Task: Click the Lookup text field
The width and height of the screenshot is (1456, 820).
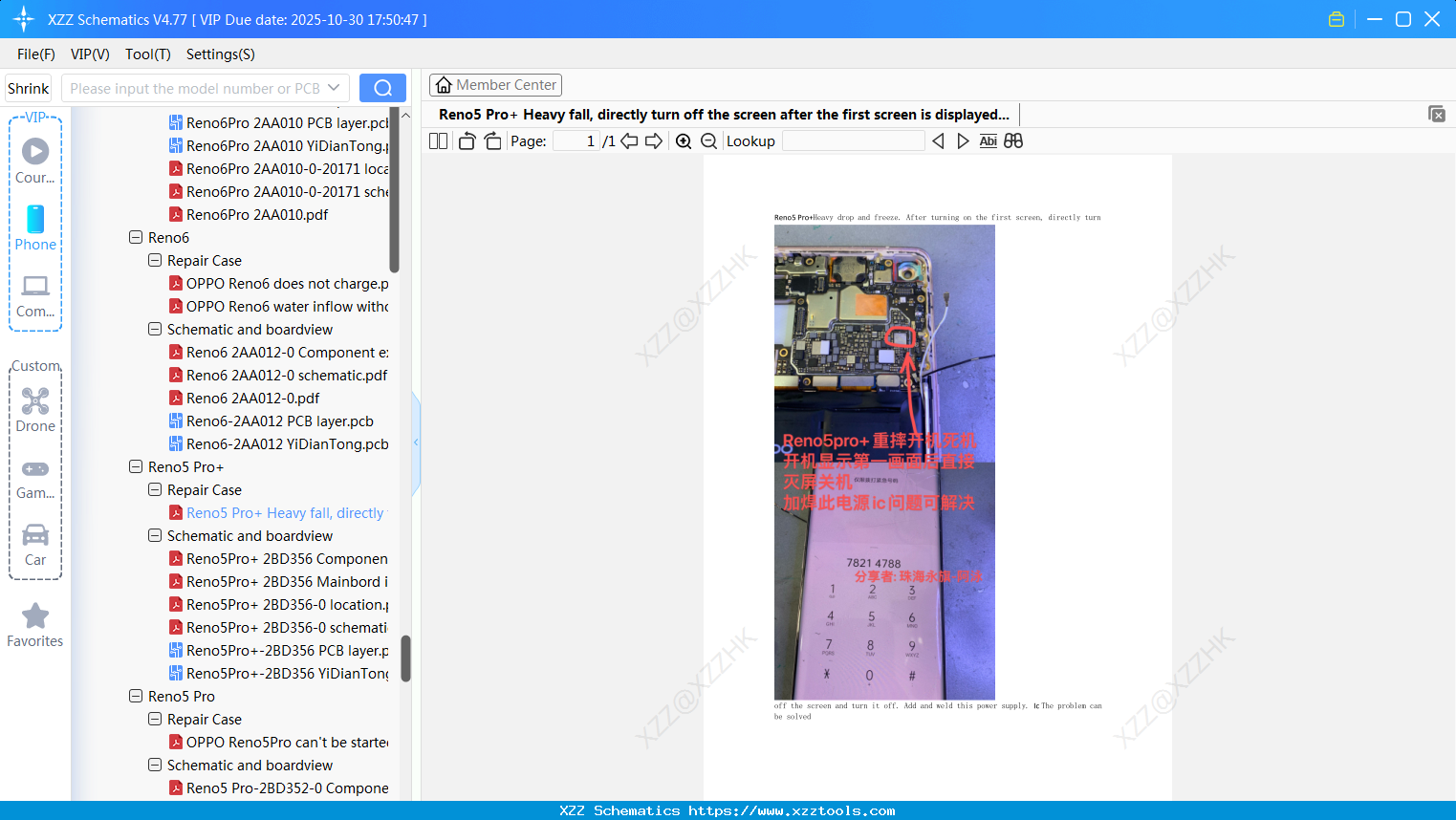Action: tap(854, 141)
